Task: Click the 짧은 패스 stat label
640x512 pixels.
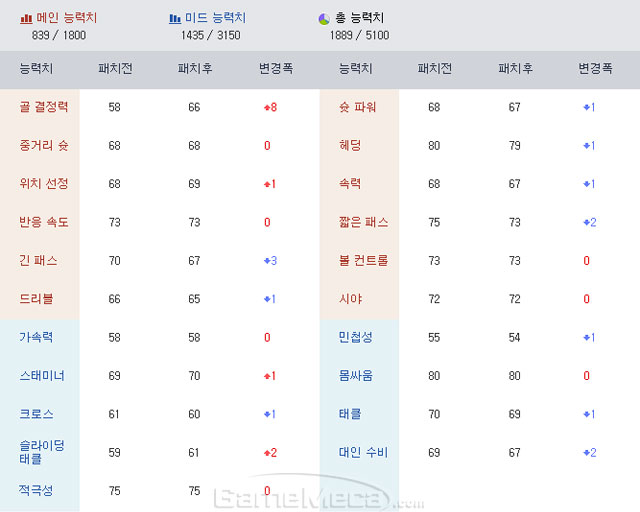Action: 363,222
